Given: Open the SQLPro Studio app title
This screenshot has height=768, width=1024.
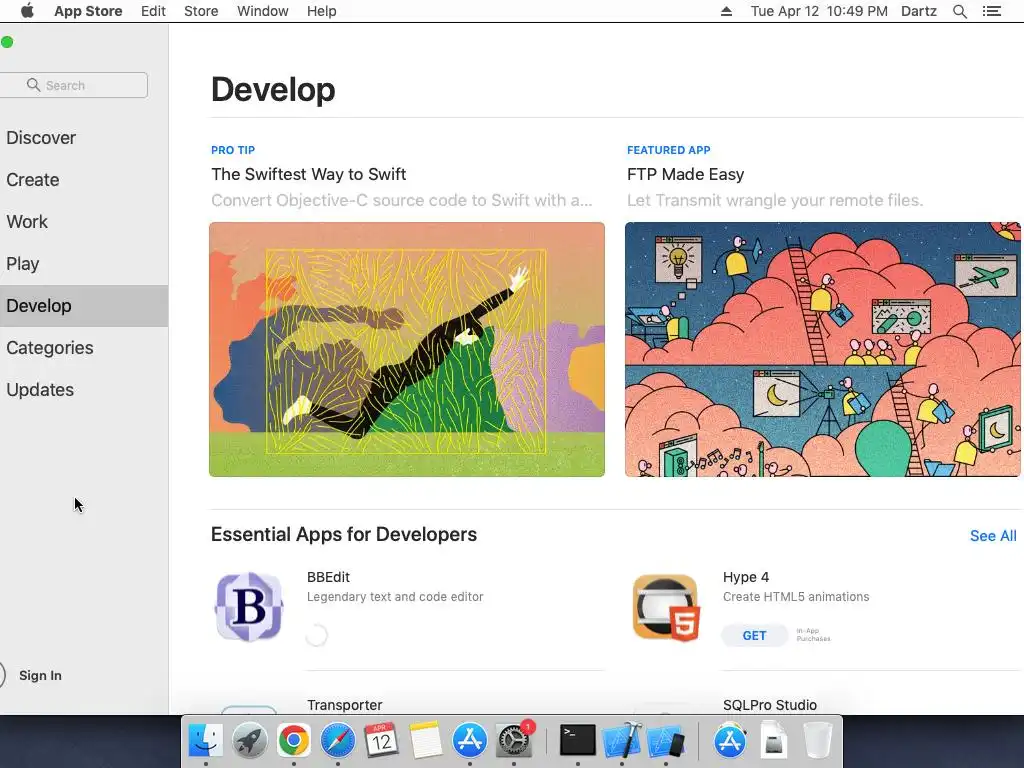Looking at the screenshot, I should (x=769, y=705).
